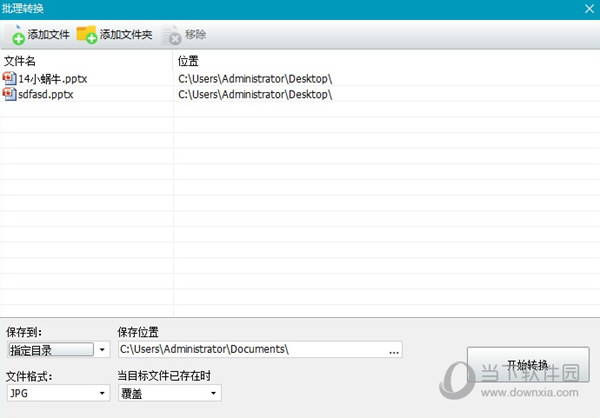Click the 位置 column header
Image resolution: width=600 pixels, height=418 pixels.
point(188,61)
